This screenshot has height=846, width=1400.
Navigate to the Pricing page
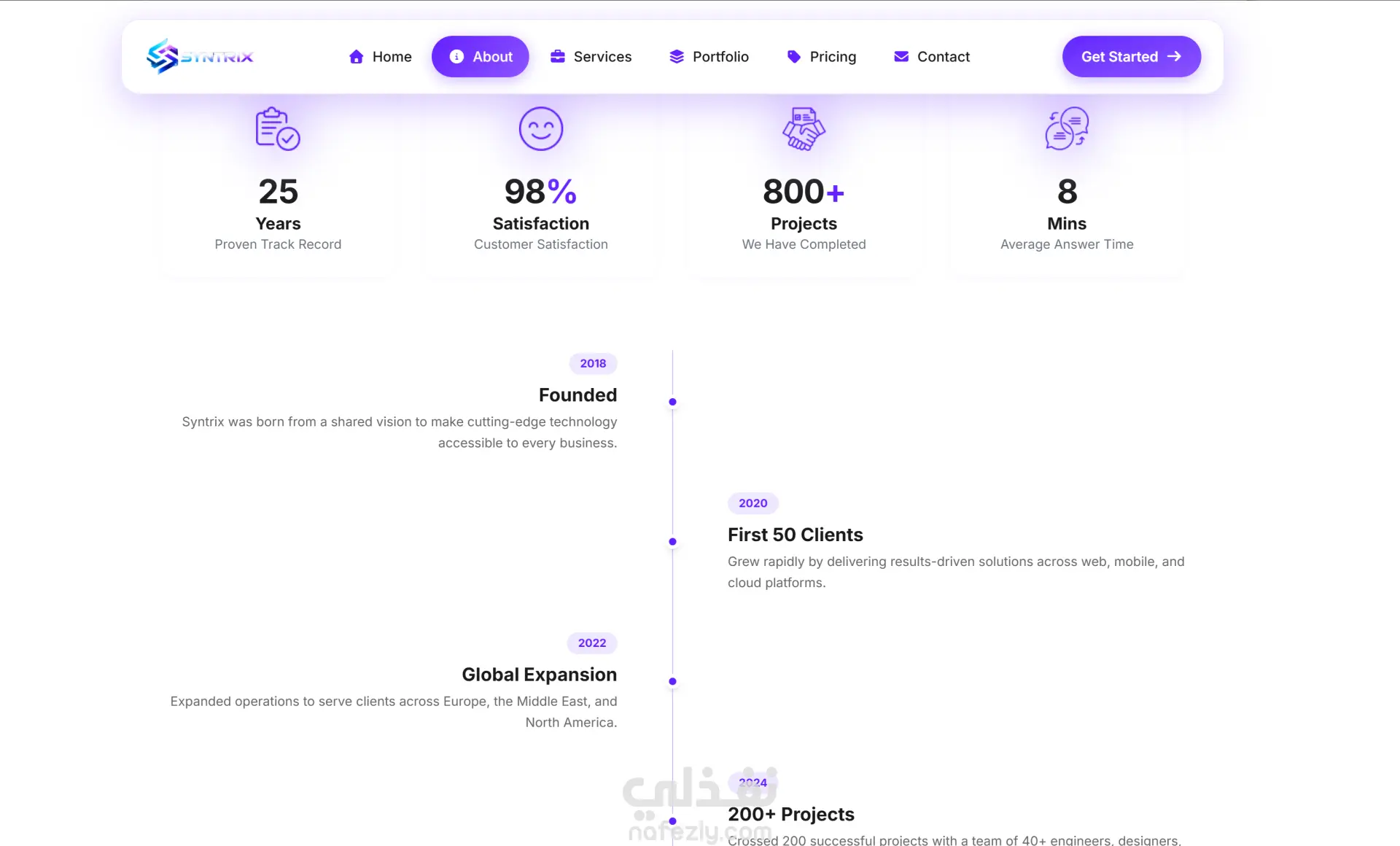(x=833, y=57)
